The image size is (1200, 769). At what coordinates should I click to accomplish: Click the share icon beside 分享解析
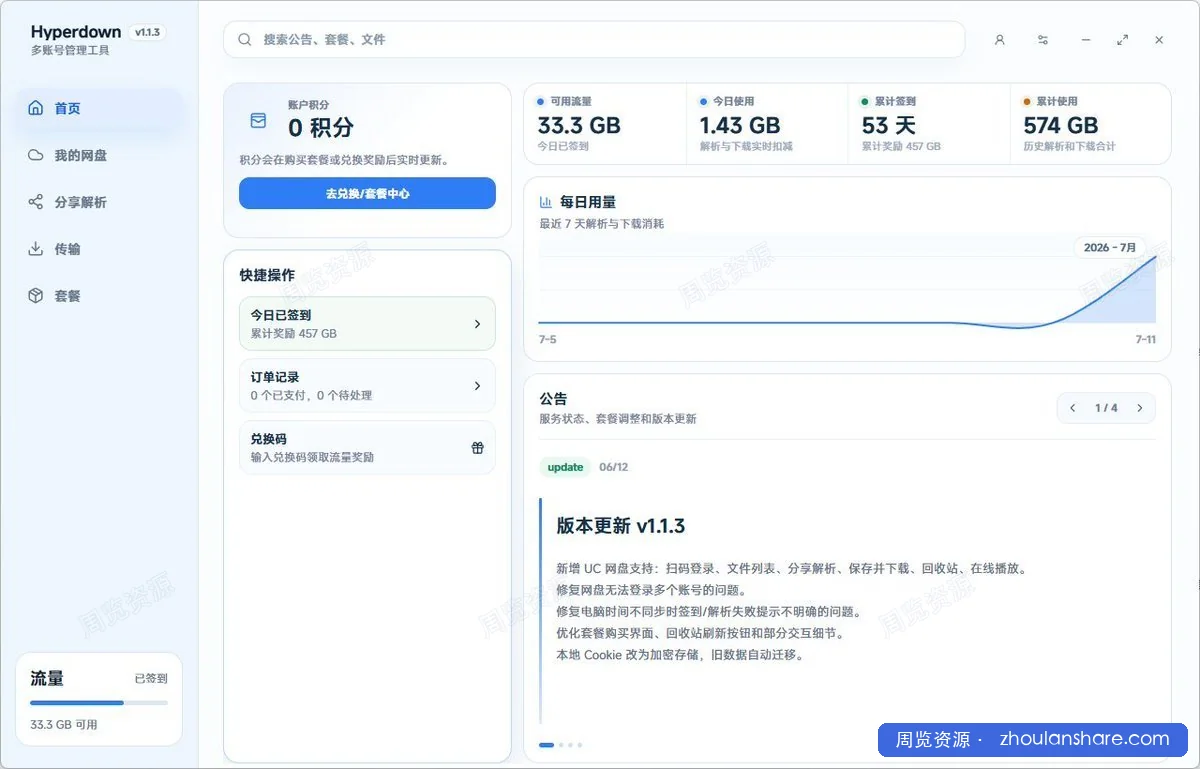pos(36,202)
